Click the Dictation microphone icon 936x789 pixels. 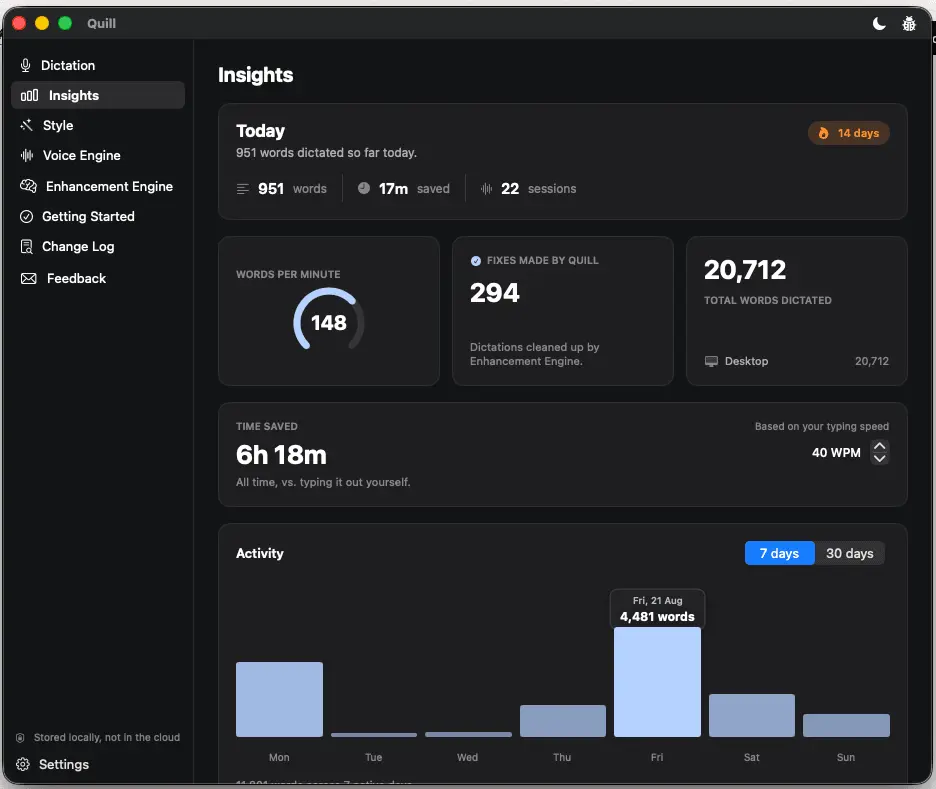tap(26, 66)
